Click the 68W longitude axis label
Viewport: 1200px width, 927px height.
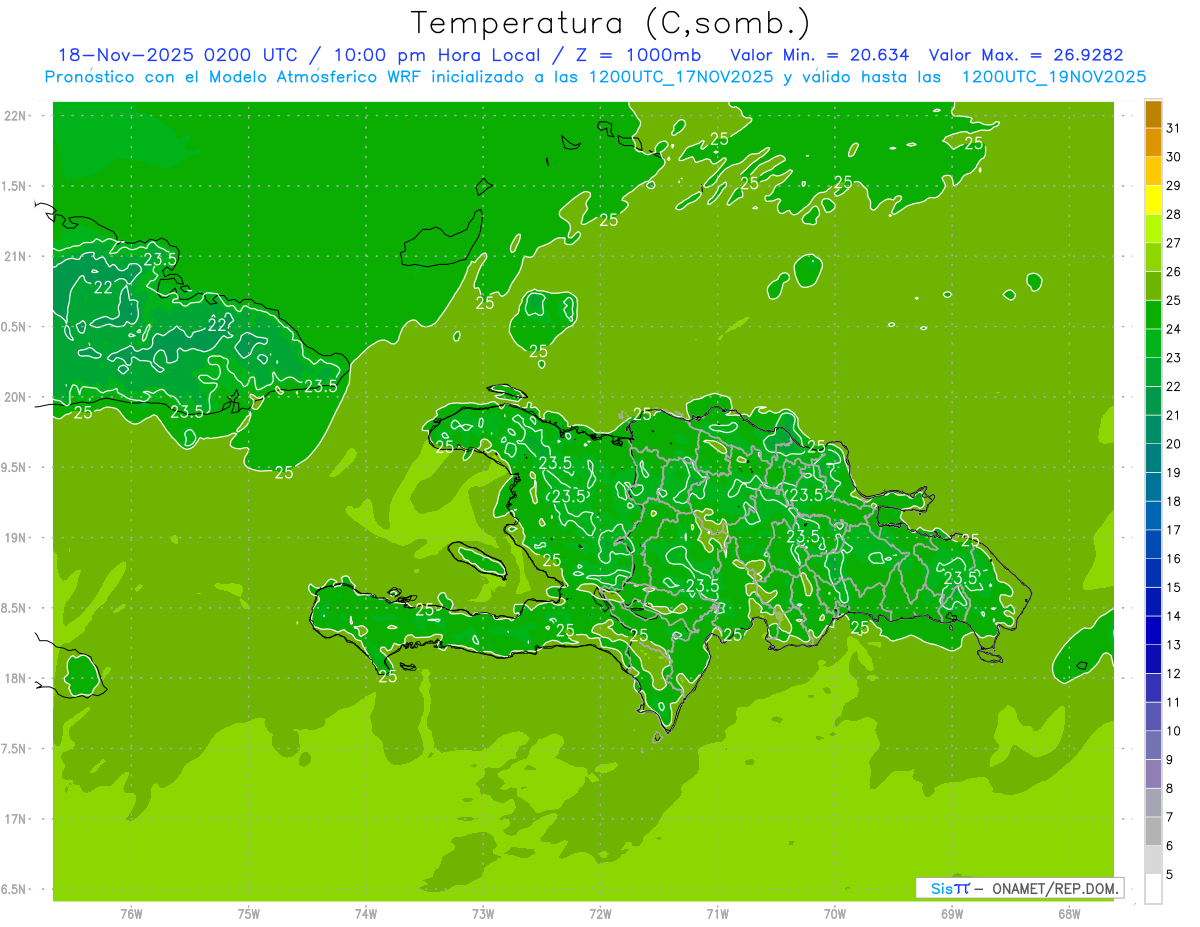[1068, 913]
